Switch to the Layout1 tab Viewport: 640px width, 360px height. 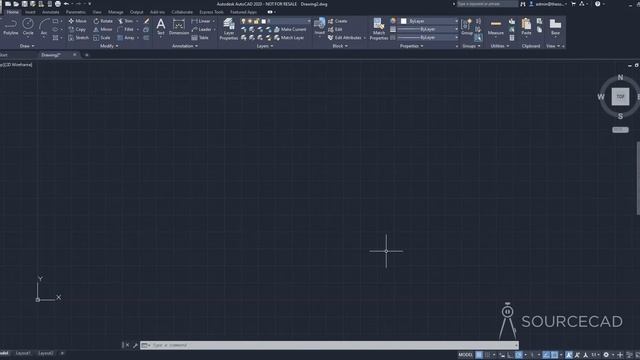23,353
